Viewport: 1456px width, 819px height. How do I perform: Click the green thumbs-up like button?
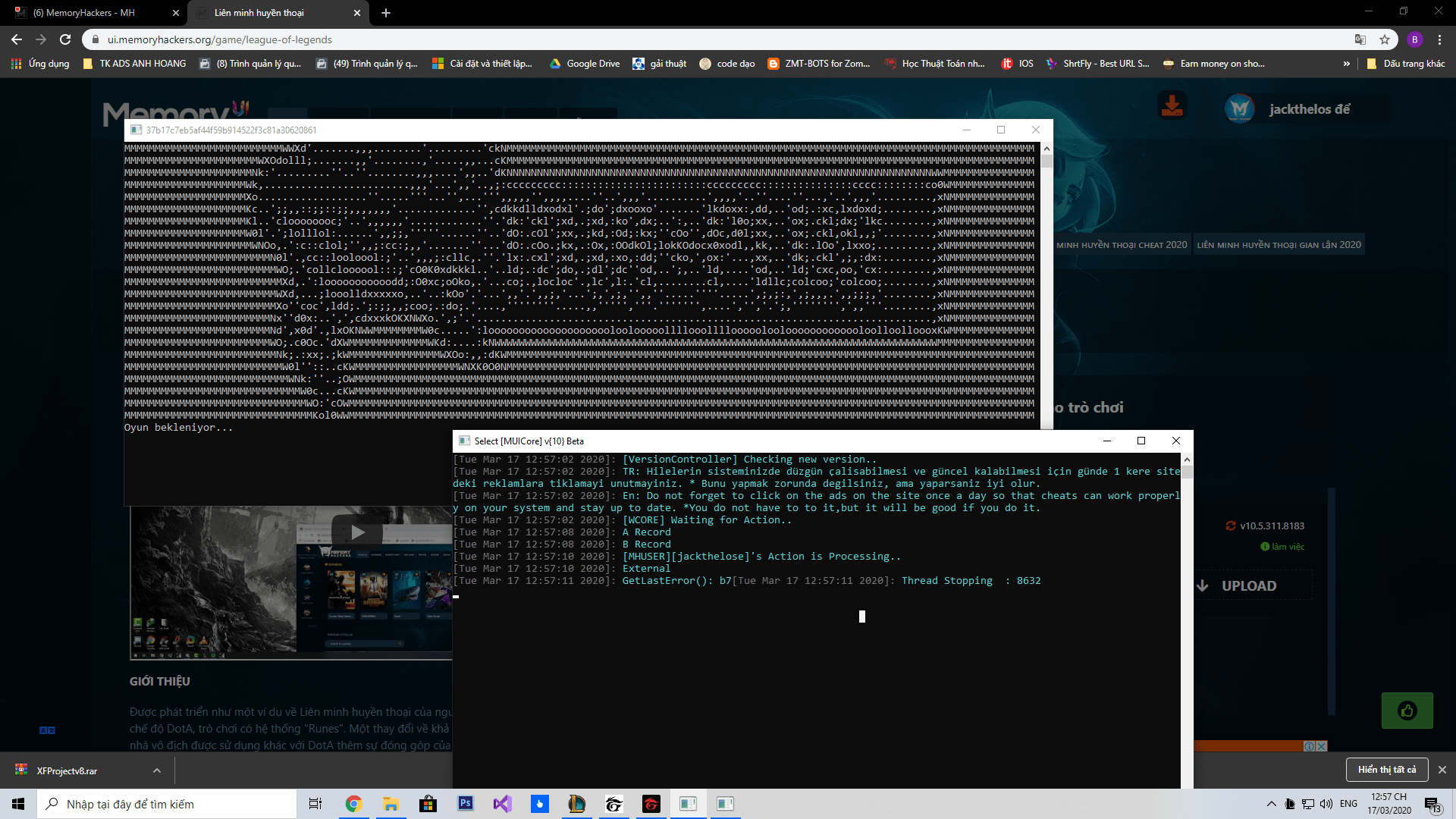[1407, 711]
